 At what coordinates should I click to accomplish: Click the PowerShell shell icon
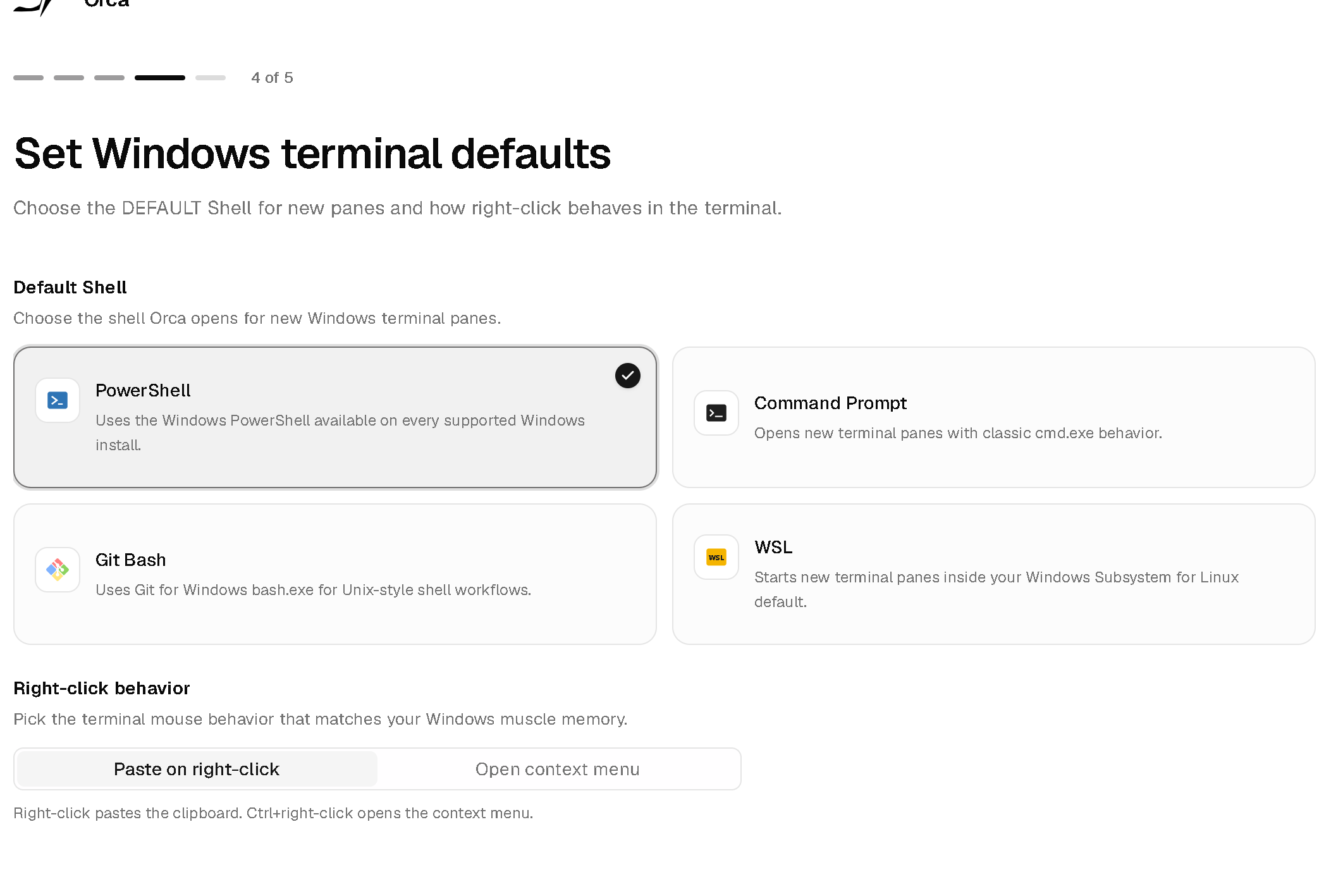click(x=58, y=400)
